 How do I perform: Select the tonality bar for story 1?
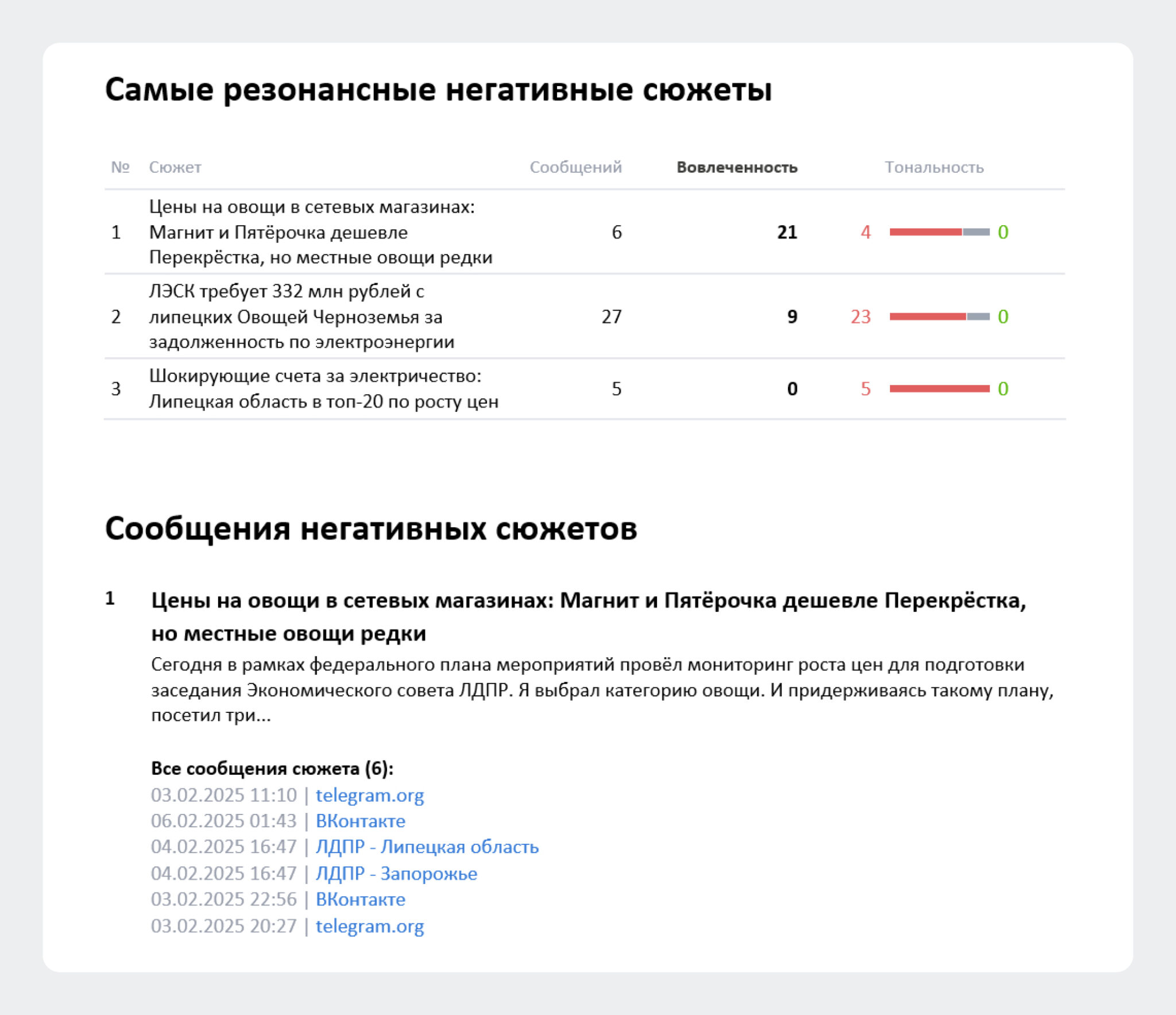click(x=939, y=232)
